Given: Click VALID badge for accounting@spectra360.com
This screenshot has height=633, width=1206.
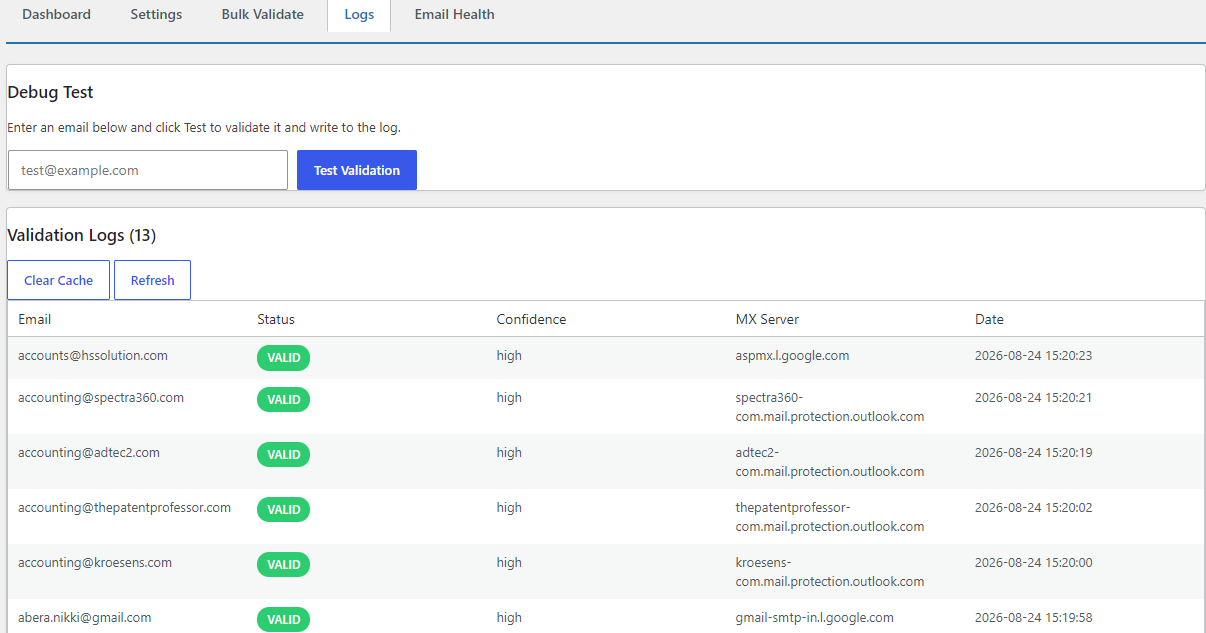Looking at the screenshot, I should 283,399.
